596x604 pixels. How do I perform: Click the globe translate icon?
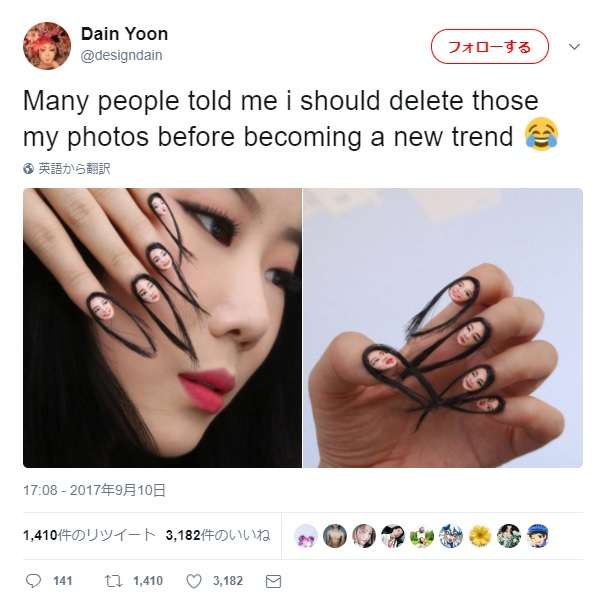(29, 168)
